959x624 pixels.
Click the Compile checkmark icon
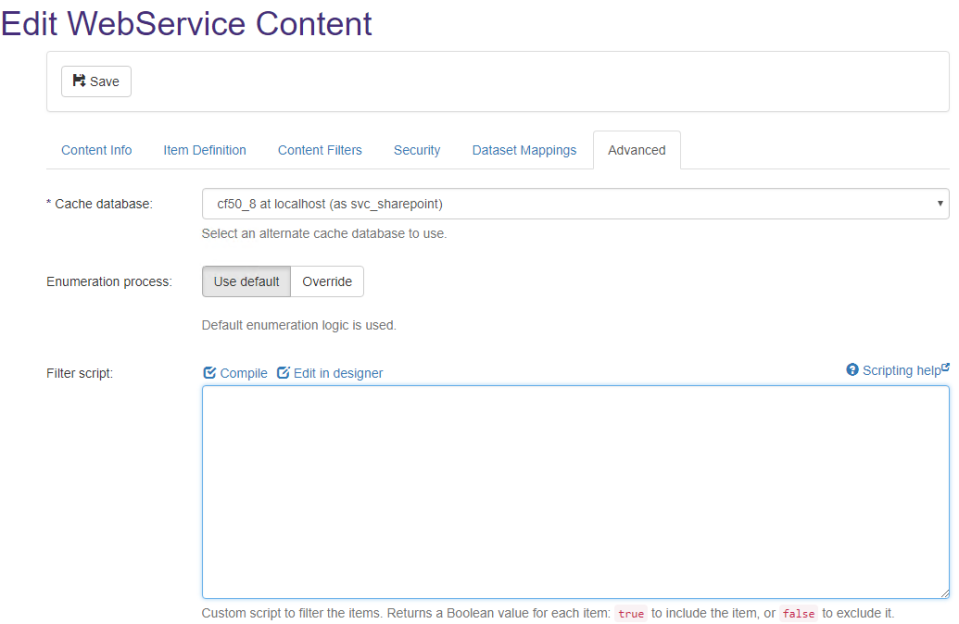click(209, 373)
